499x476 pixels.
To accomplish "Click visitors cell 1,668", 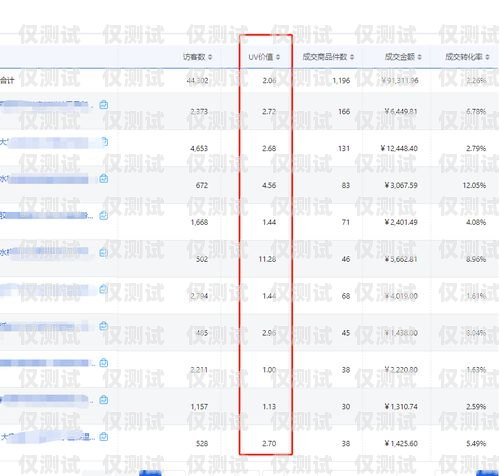I will pyautogui.click(x=199, y=222).
